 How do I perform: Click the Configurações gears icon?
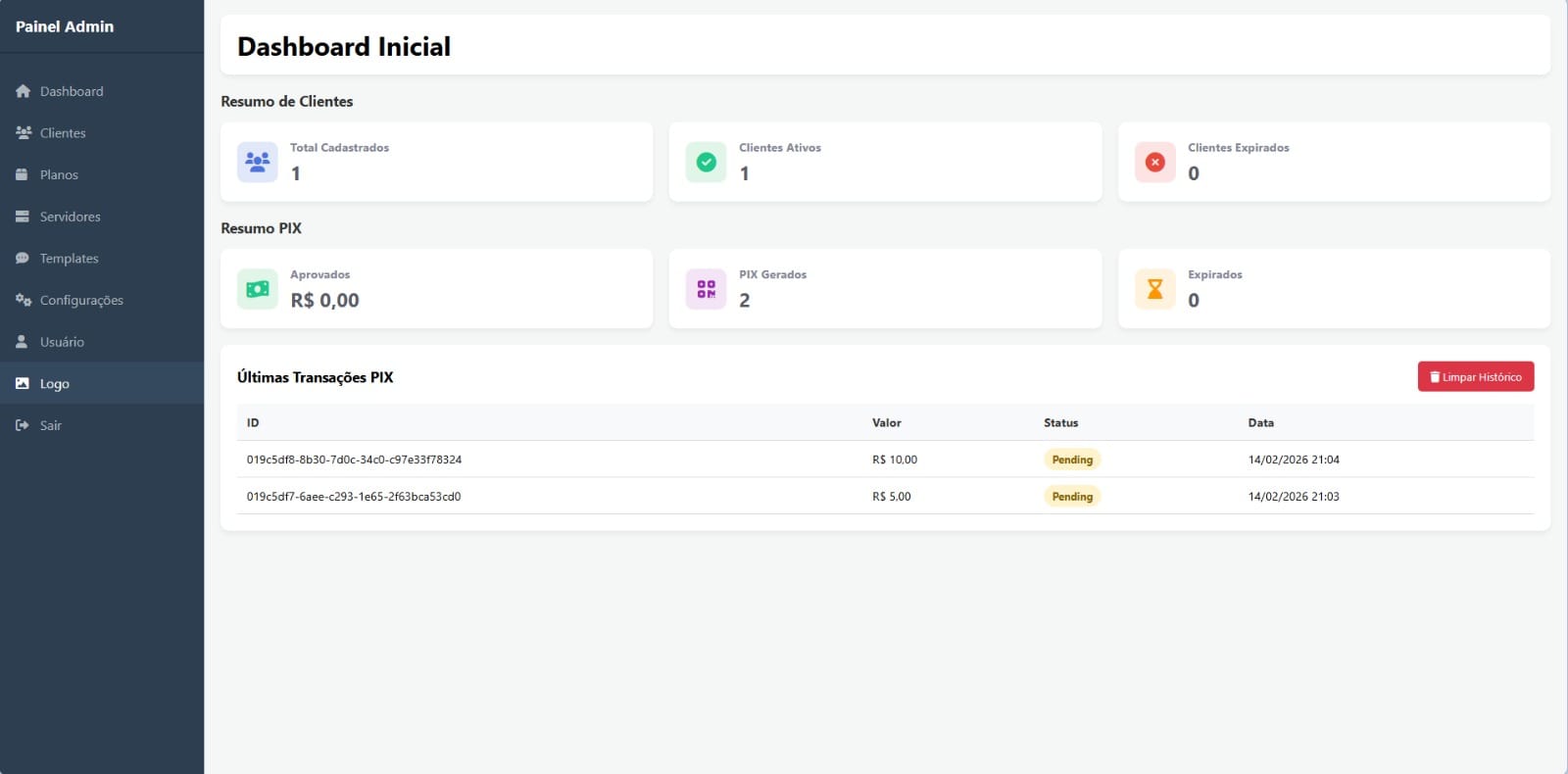tap(24, 300)
